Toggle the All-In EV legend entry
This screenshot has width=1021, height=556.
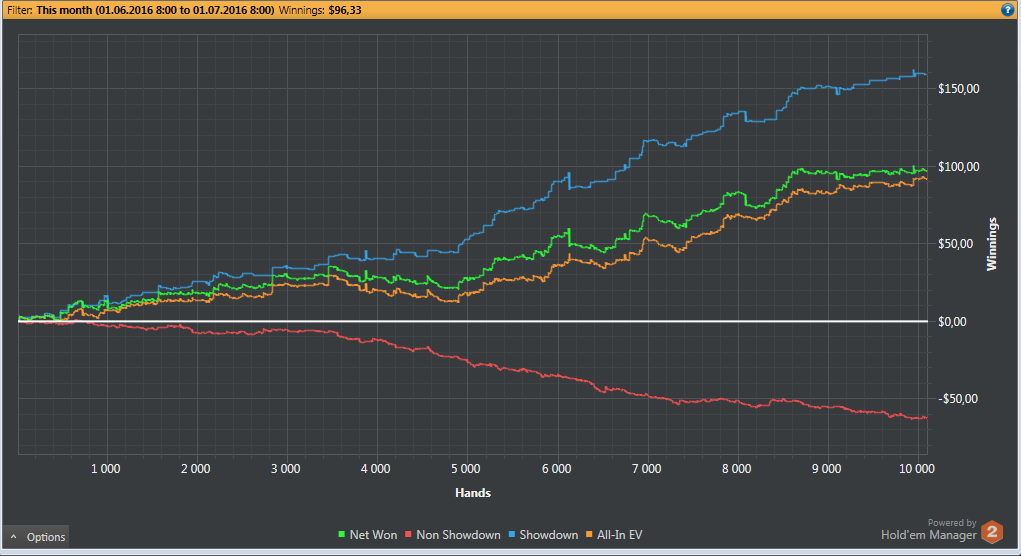(614, 535)
